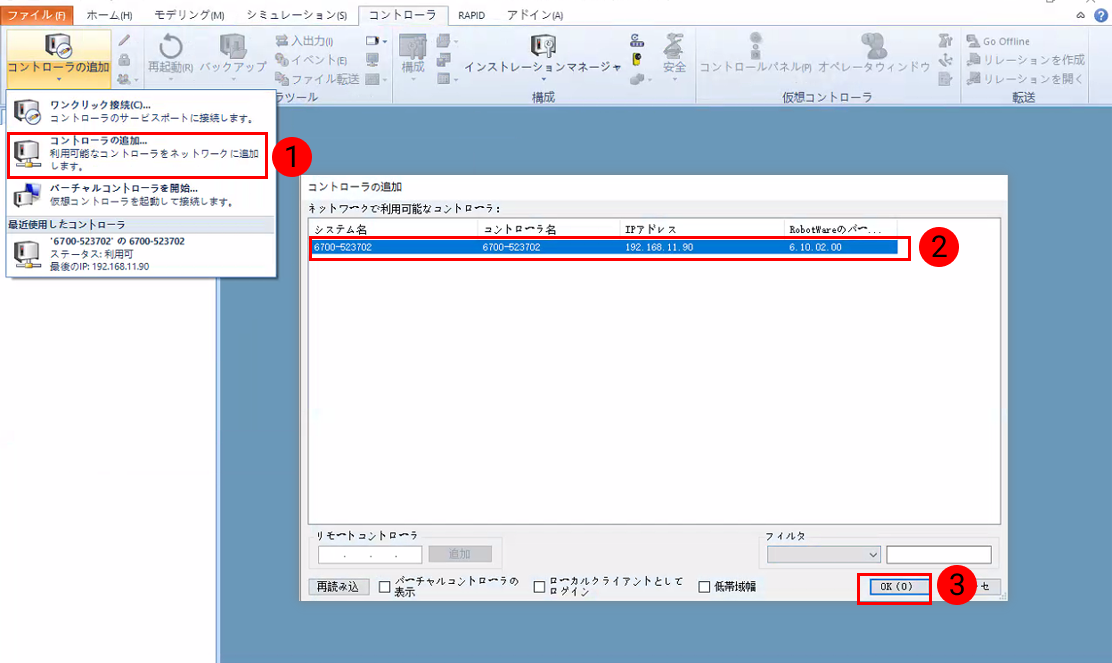Screen dimensions: 1112x663
Task: Select the コントローラ ribbon tab
Action: click(403, 15)
